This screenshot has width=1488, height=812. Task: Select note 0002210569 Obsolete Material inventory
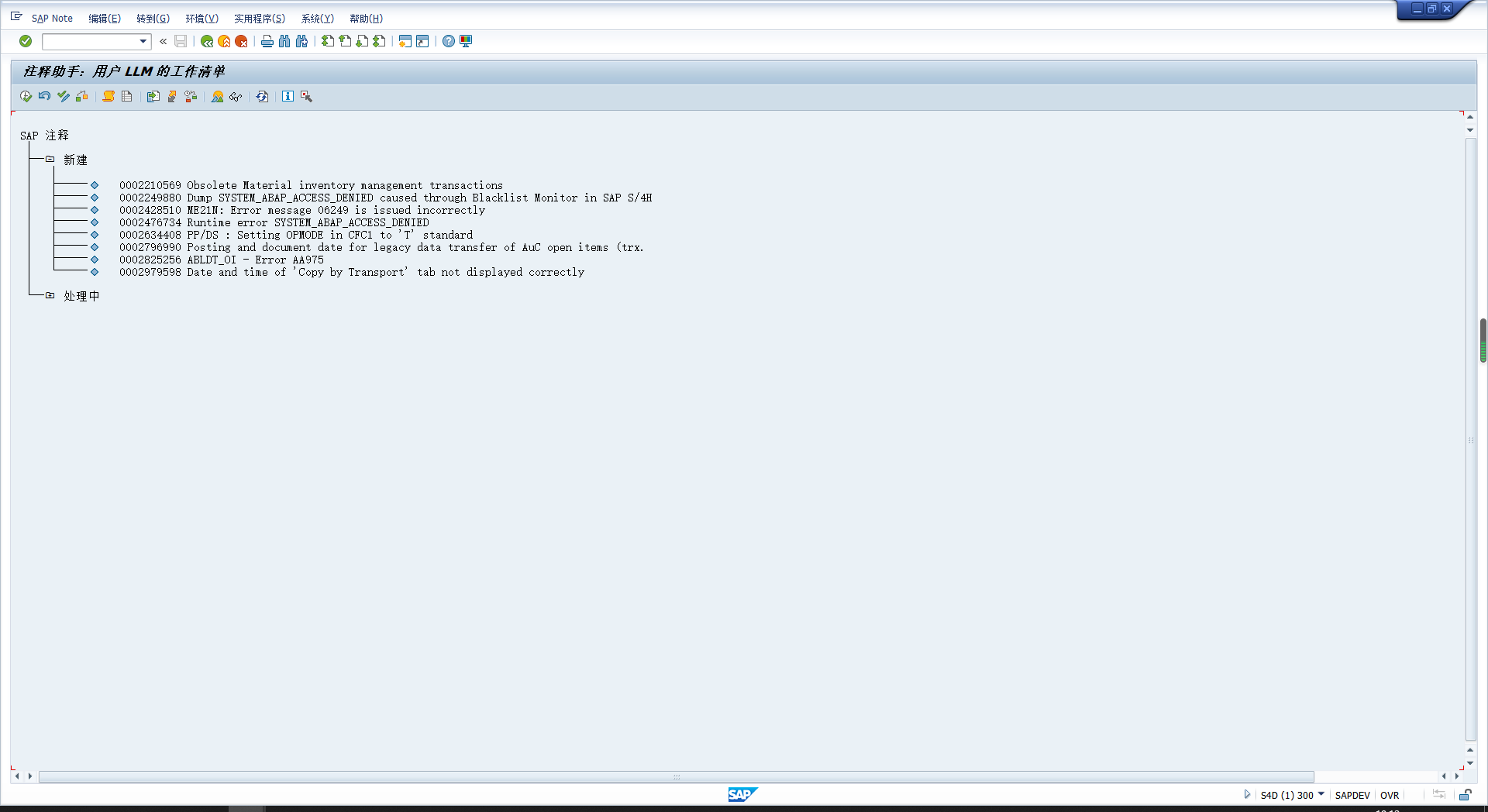coord(311,185)
